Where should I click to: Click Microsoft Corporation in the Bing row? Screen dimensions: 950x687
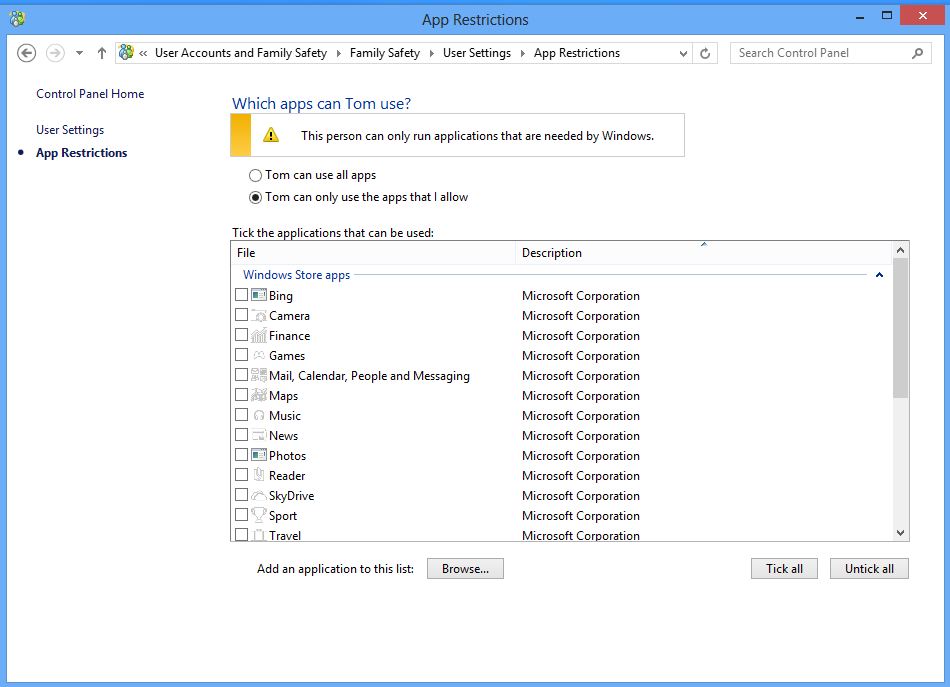point(580,296)
